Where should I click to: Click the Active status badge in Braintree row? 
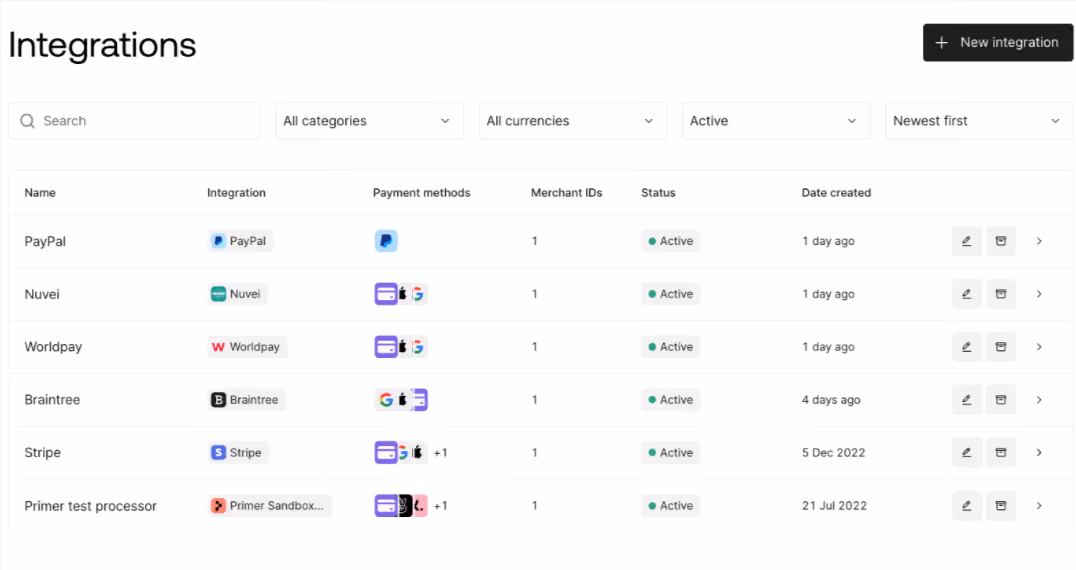[x=670, y=399]
